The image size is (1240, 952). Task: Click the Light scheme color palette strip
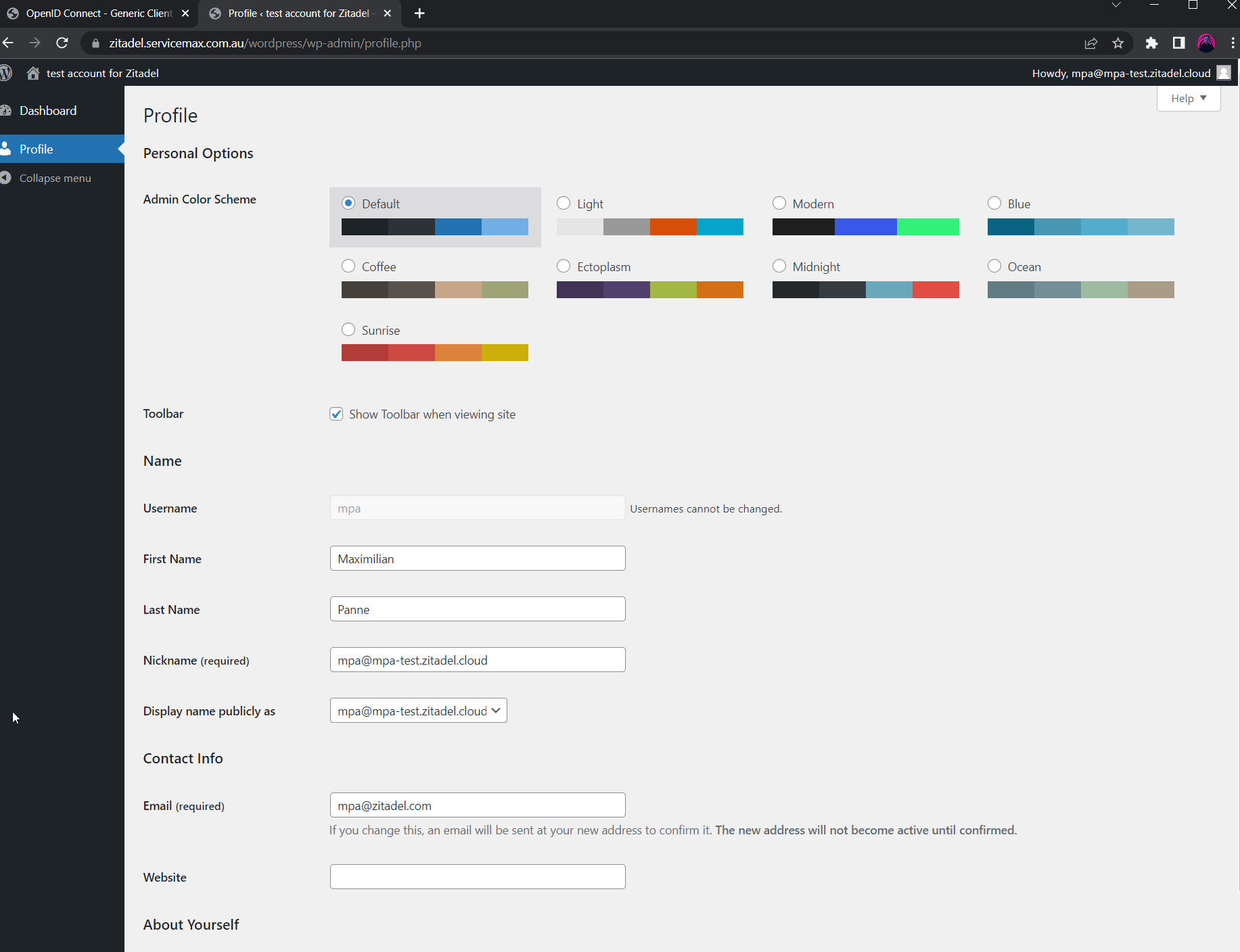pyautogui.click(x=650, y=227)
